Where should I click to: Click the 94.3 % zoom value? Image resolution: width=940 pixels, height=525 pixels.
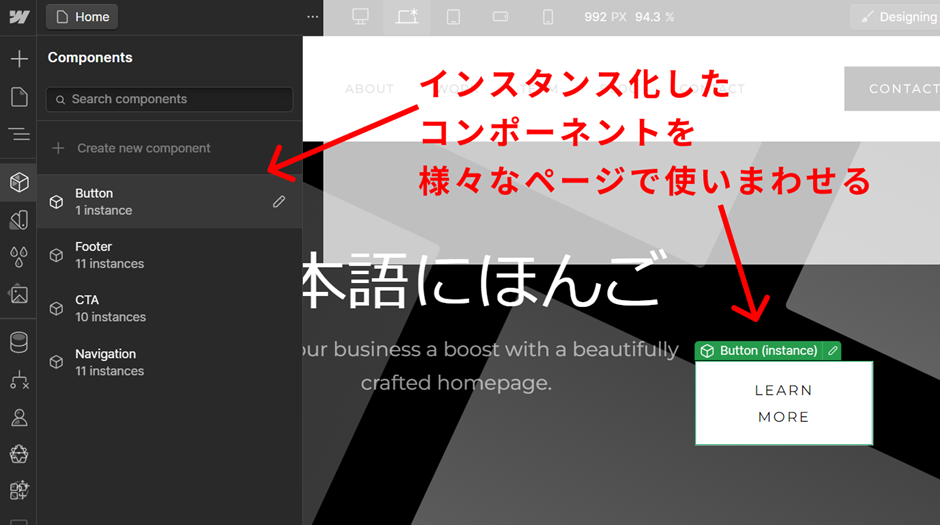pyautogui.click(x=655, y=17)
